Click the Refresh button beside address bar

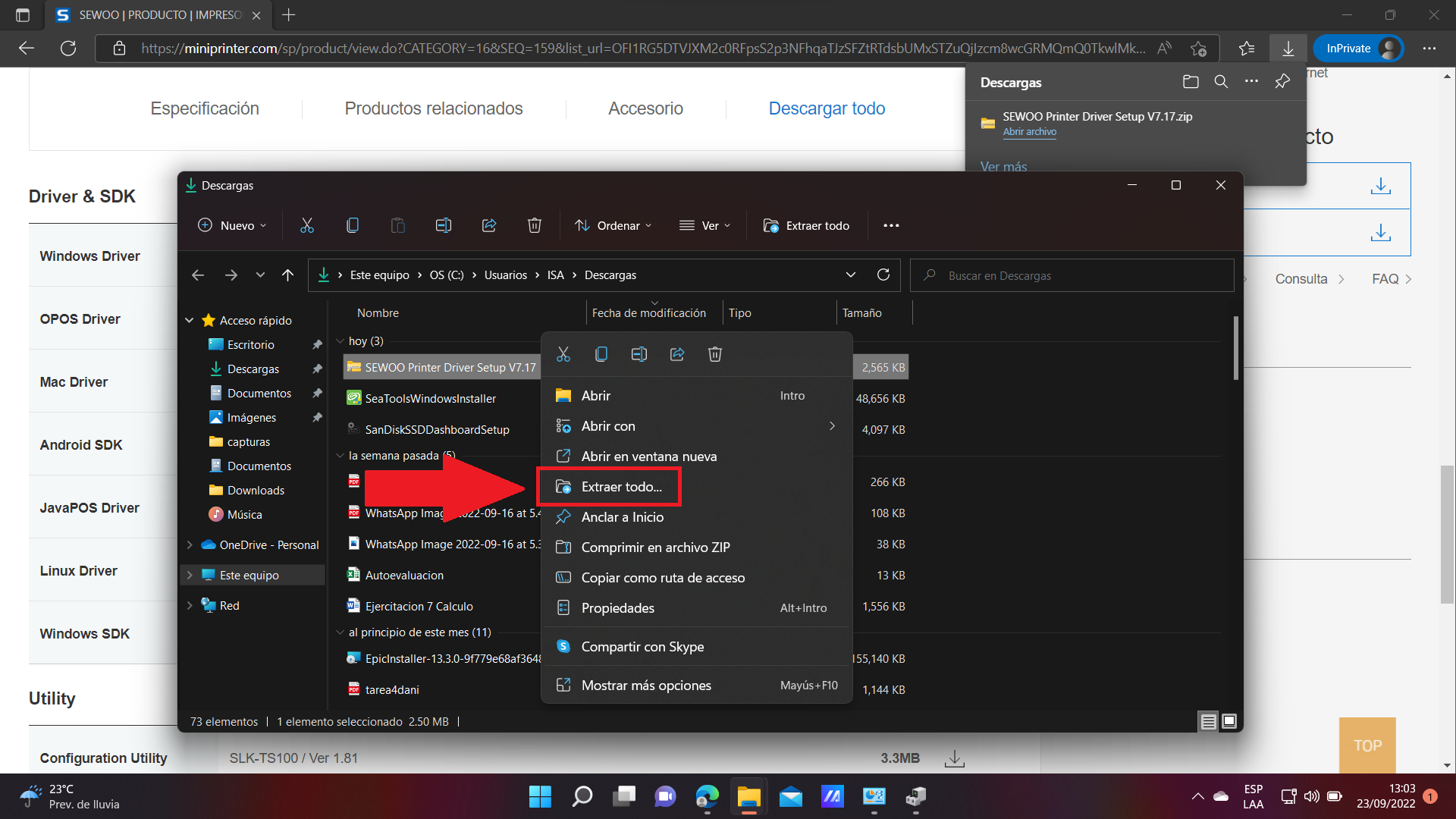pos(883,275)
